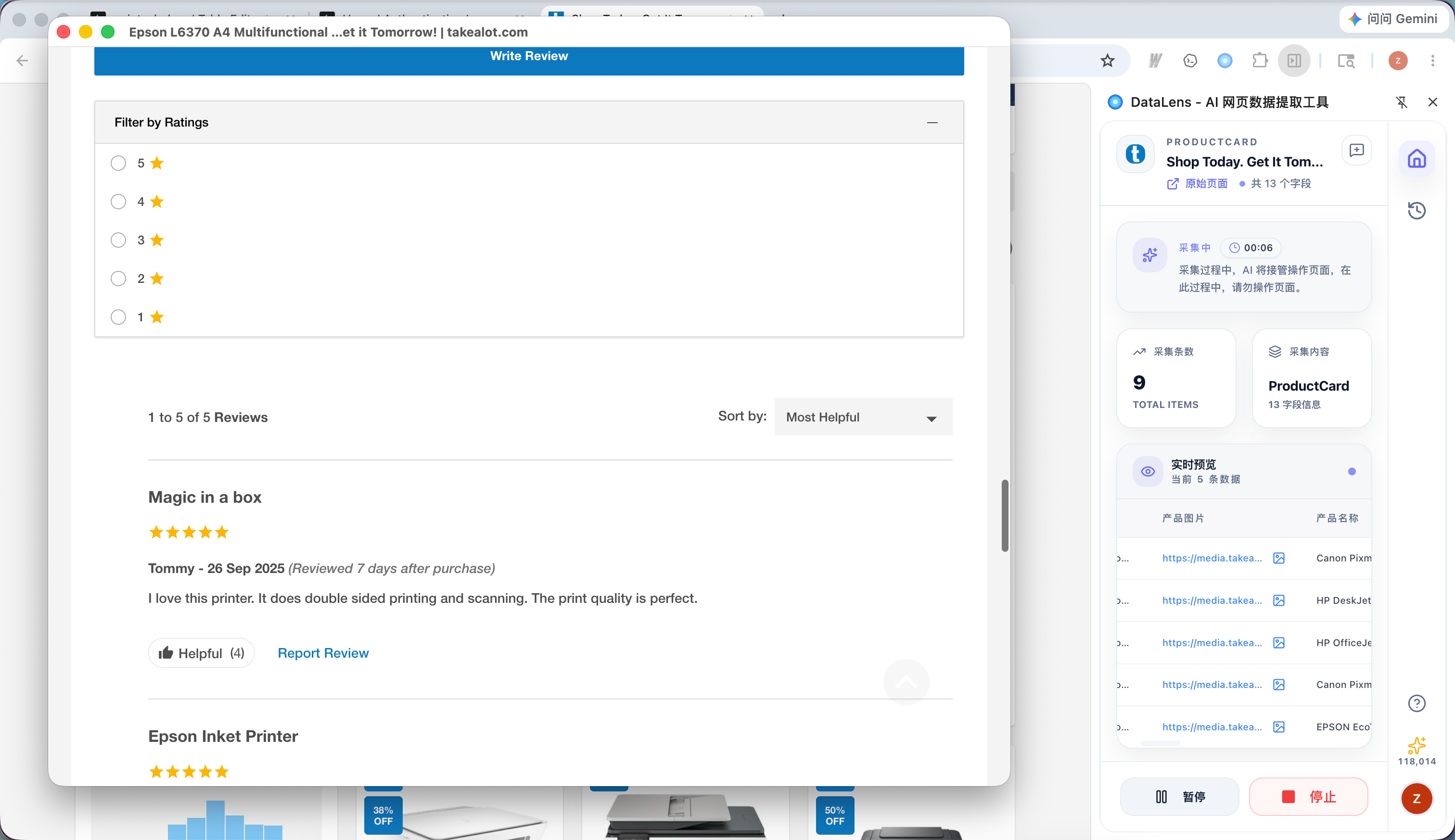The height and width of the screenshot is (840, 1455).
Task: Select the 4 star rating filter
Action: tap(118, 202)
